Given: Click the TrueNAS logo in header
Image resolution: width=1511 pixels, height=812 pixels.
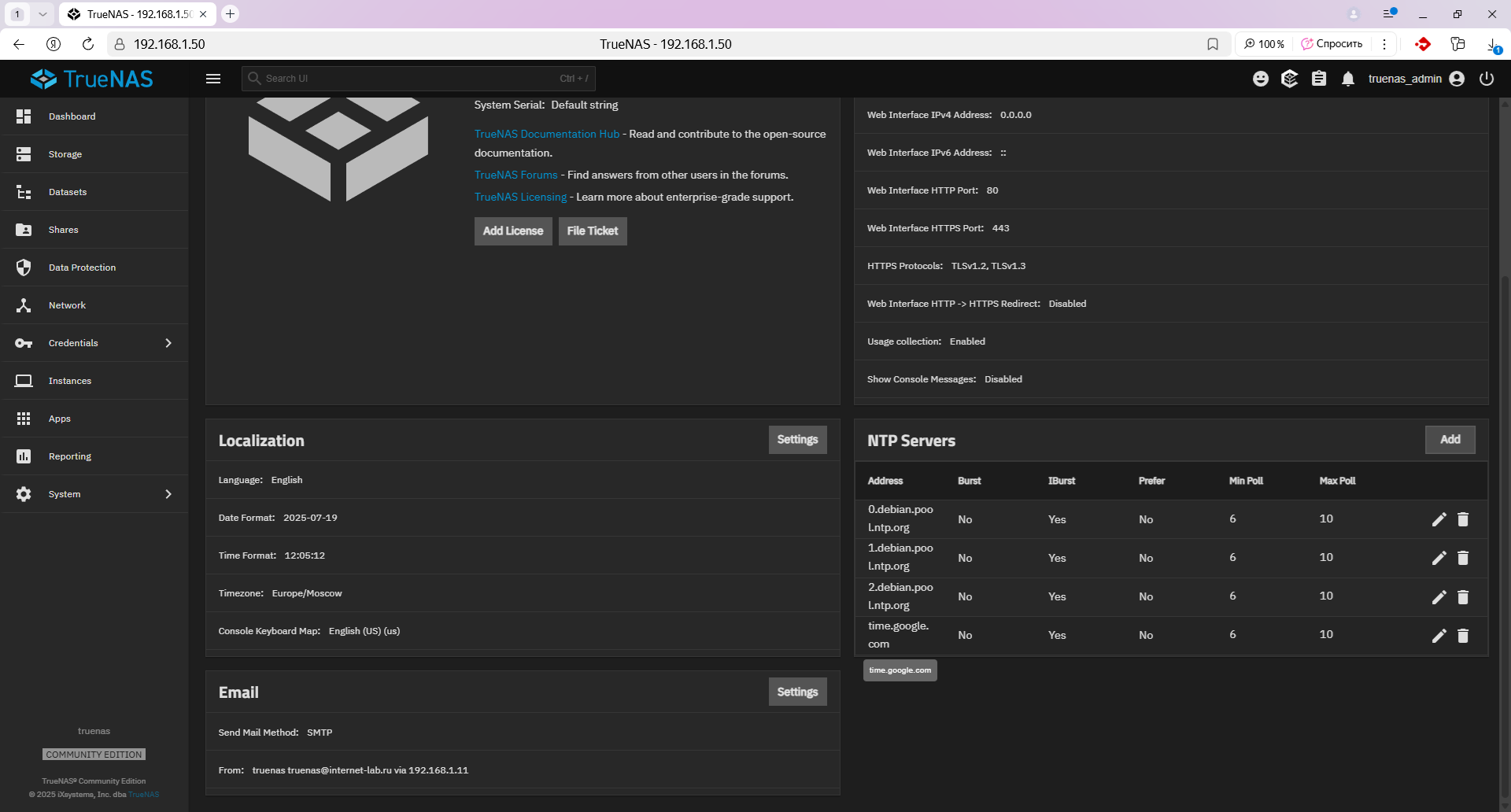Looking at the screenshot, I should [92, 79].
